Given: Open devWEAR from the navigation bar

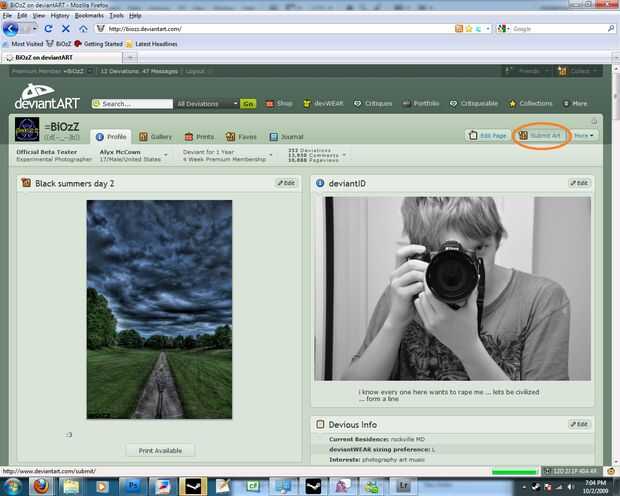Looking at the screenshot, I should [x=322, y=103].
